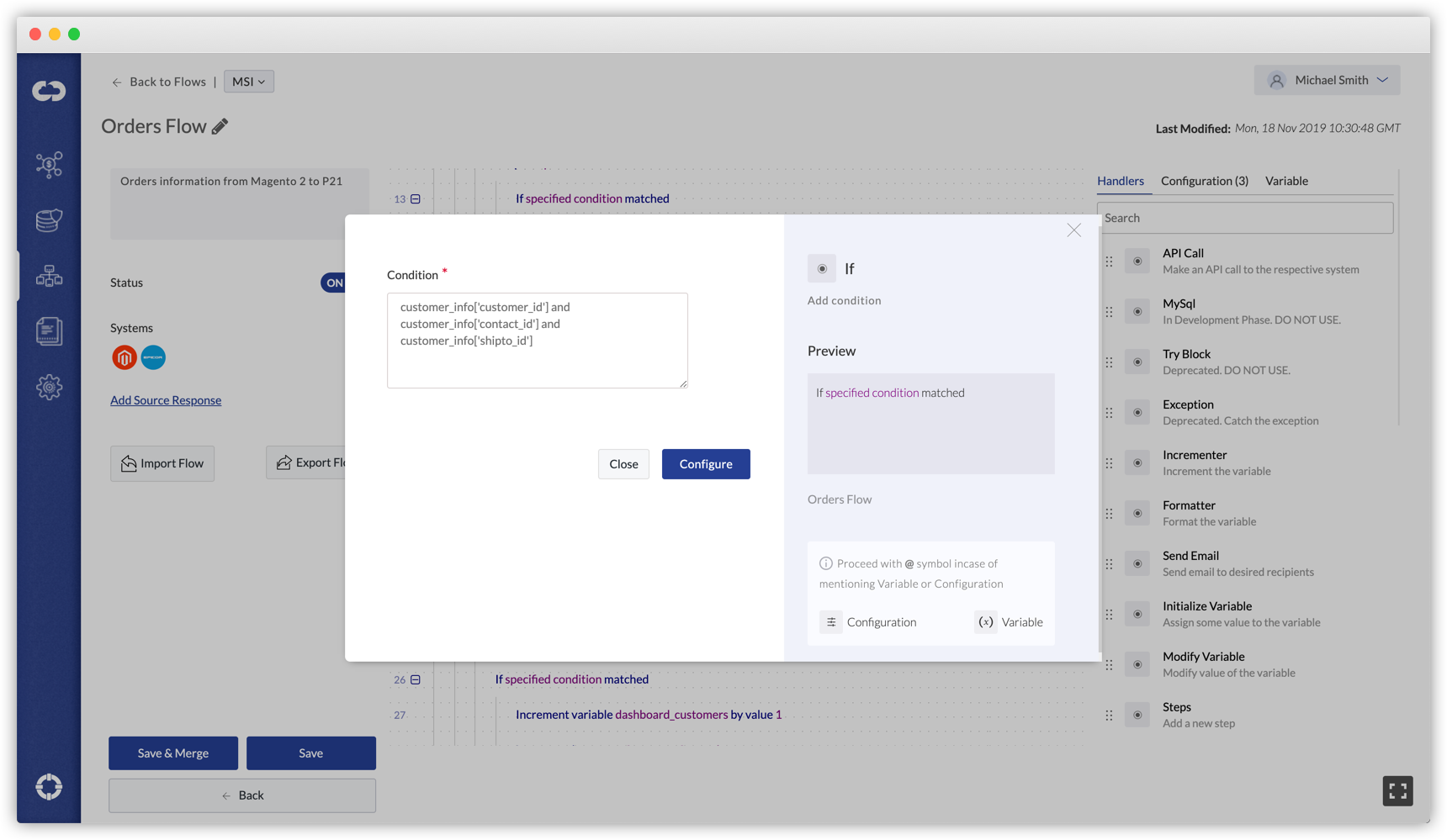Click the Condition text area
This screenshot has height=840, width=1447.
538,341
